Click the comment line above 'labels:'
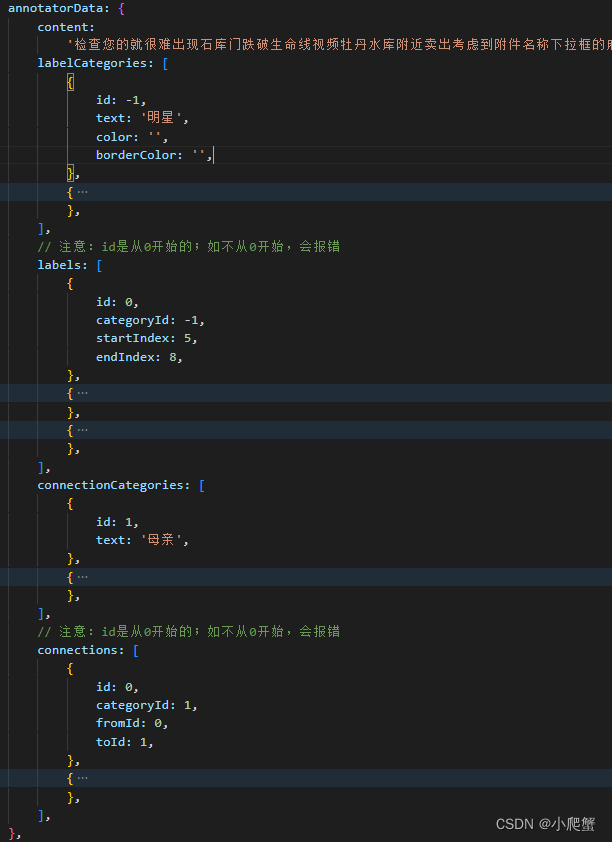 [x=188, y=246]
